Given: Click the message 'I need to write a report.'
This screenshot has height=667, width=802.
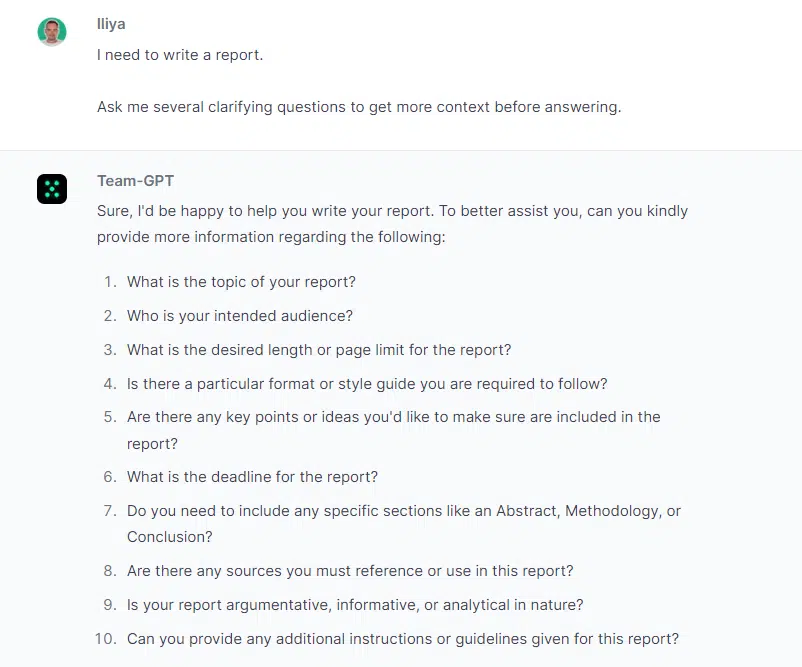Looking at the screenshot, I should pos(180,55).
